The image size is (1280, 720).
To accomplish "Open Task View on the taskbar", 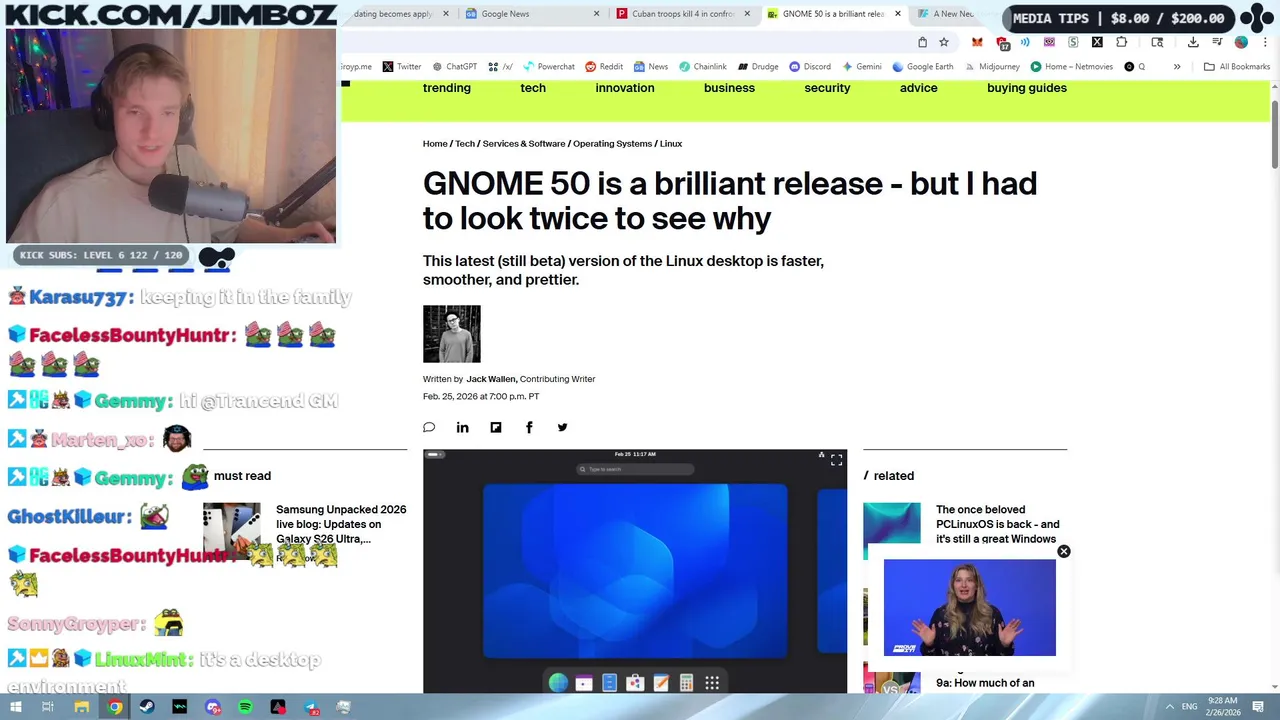I will tap(47, 707).
